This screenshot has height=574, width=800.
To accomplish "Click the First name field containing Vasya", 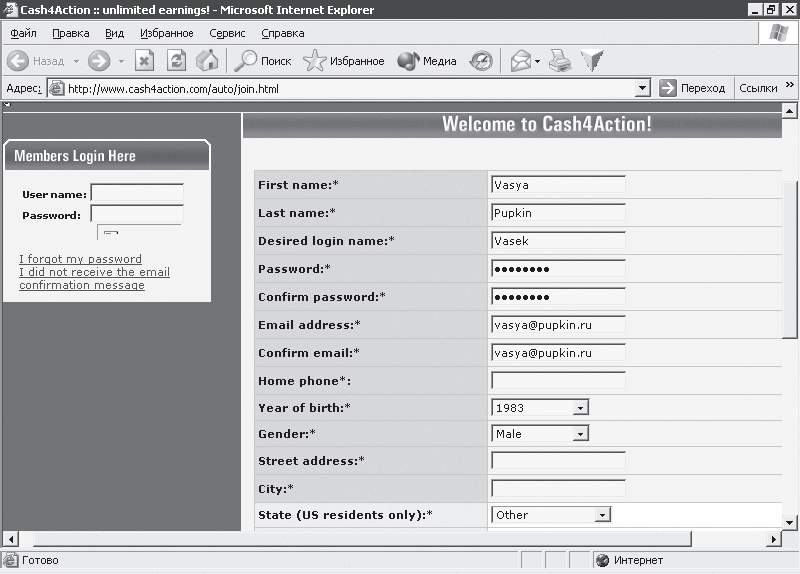I will pyautogui.click(x=558, y=185).
